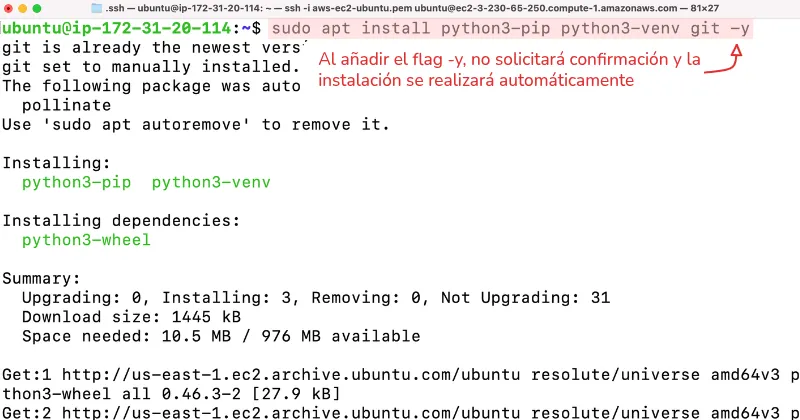
Task: Click the yellow minimize window button
Action: point(22,8)
